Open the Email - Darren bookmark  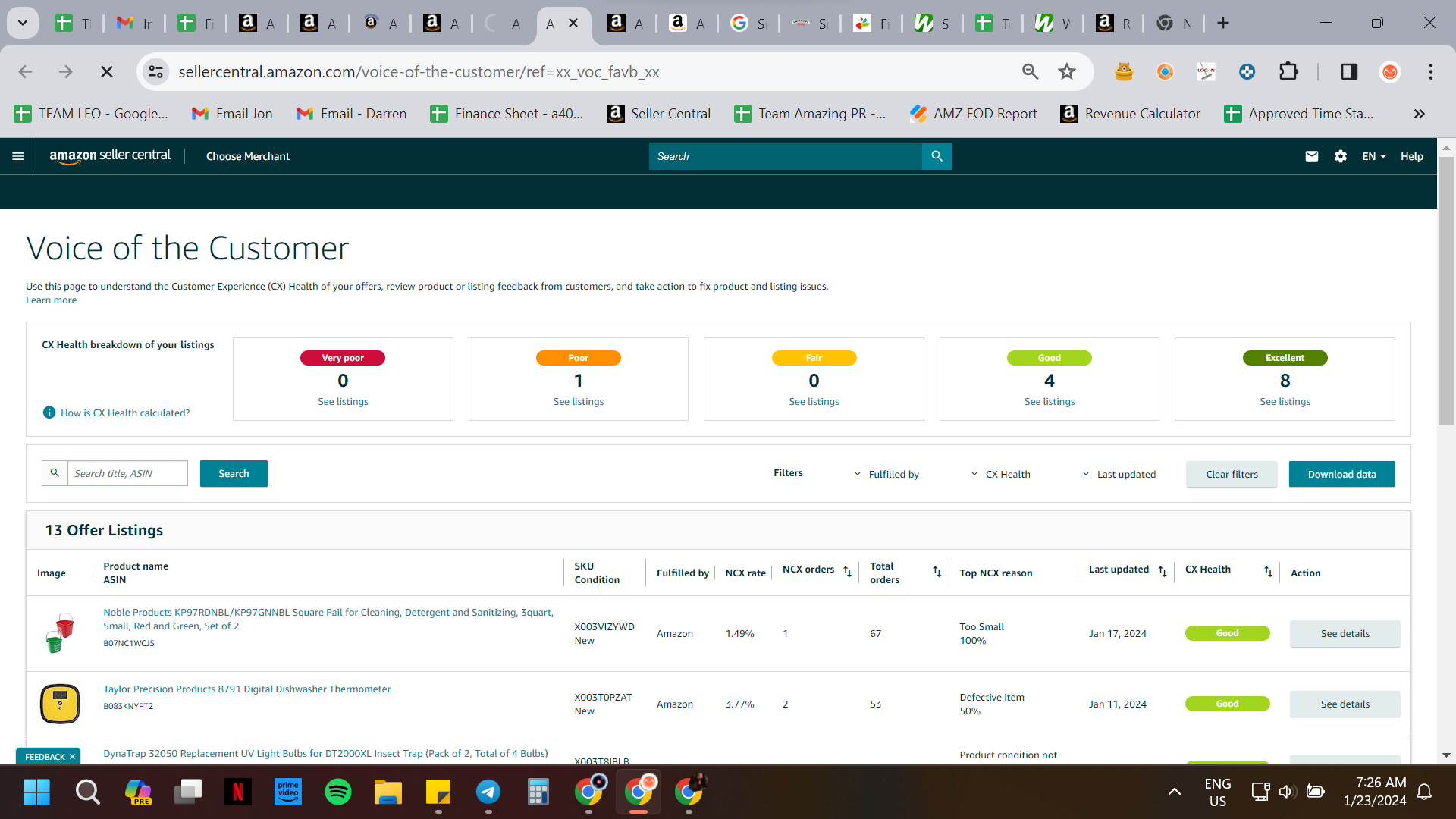(352, 114)
